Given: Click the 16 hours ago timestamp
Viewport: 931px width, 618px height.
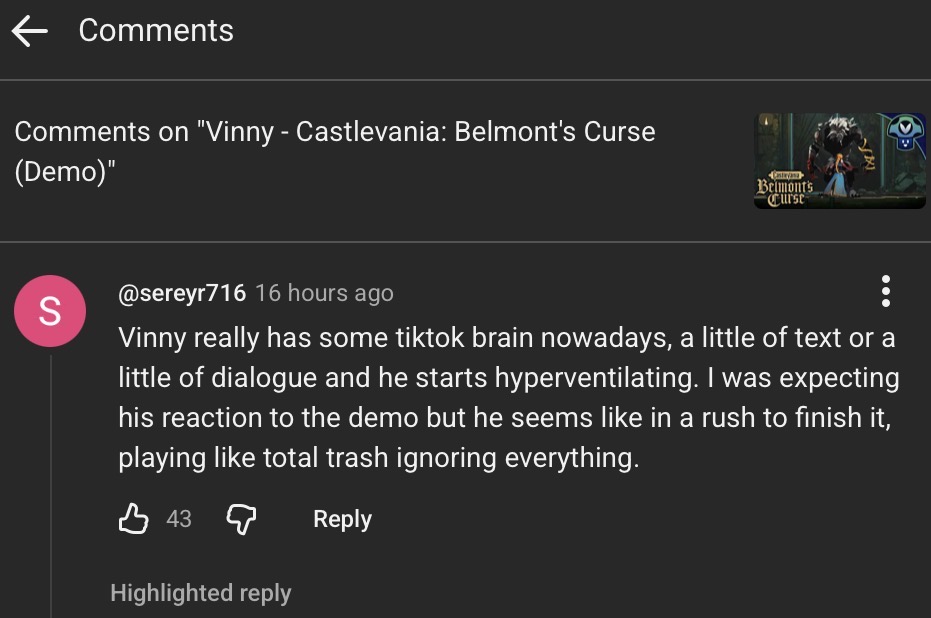Looking at the screenshot, I should pos(324,293).
